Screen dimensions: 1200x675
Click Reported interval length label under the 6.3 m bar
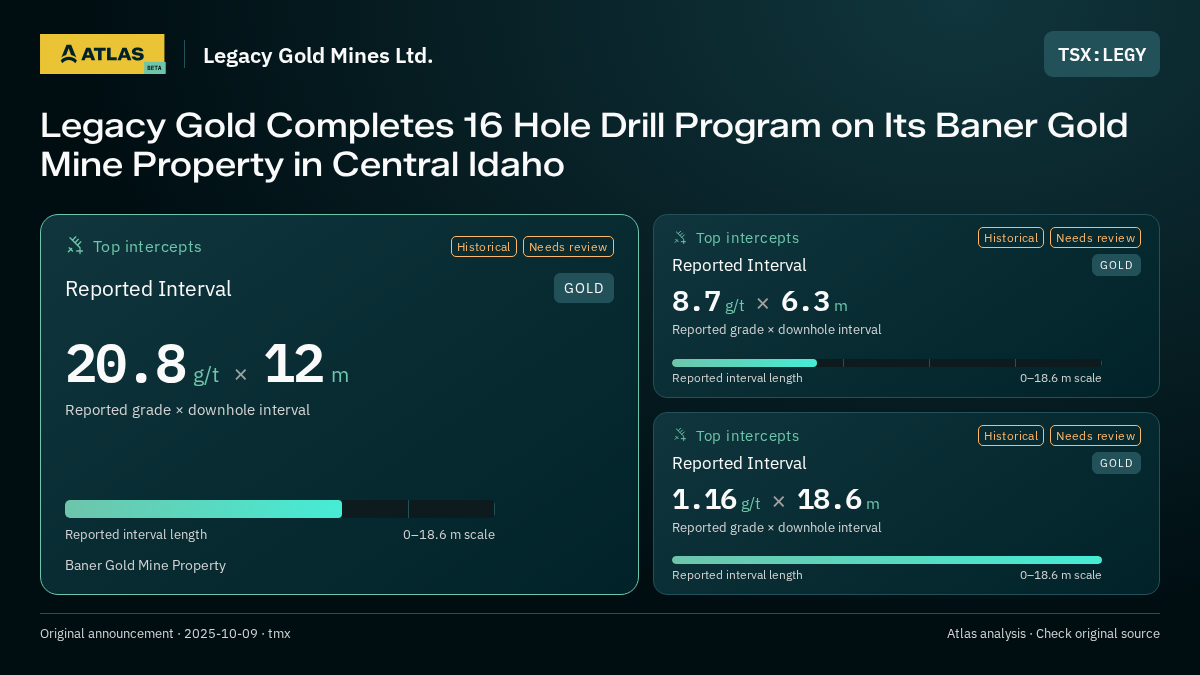click(x=737, y=378)
